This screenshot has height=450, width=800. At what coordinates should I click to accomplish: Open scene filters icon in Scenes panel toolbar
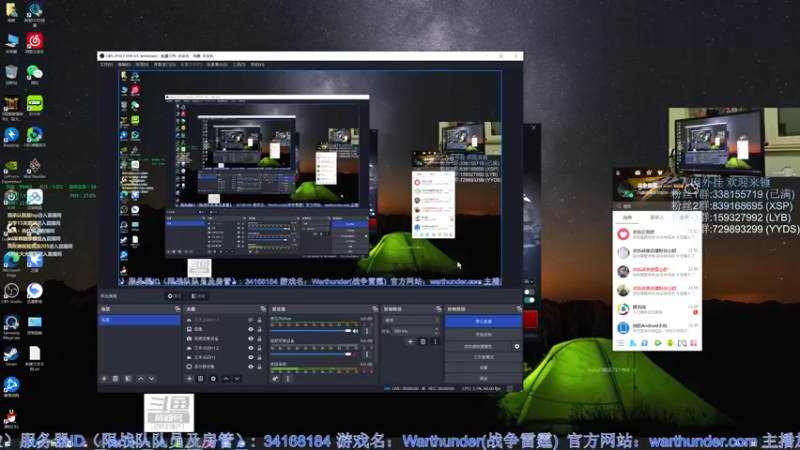tap(128, 379)
